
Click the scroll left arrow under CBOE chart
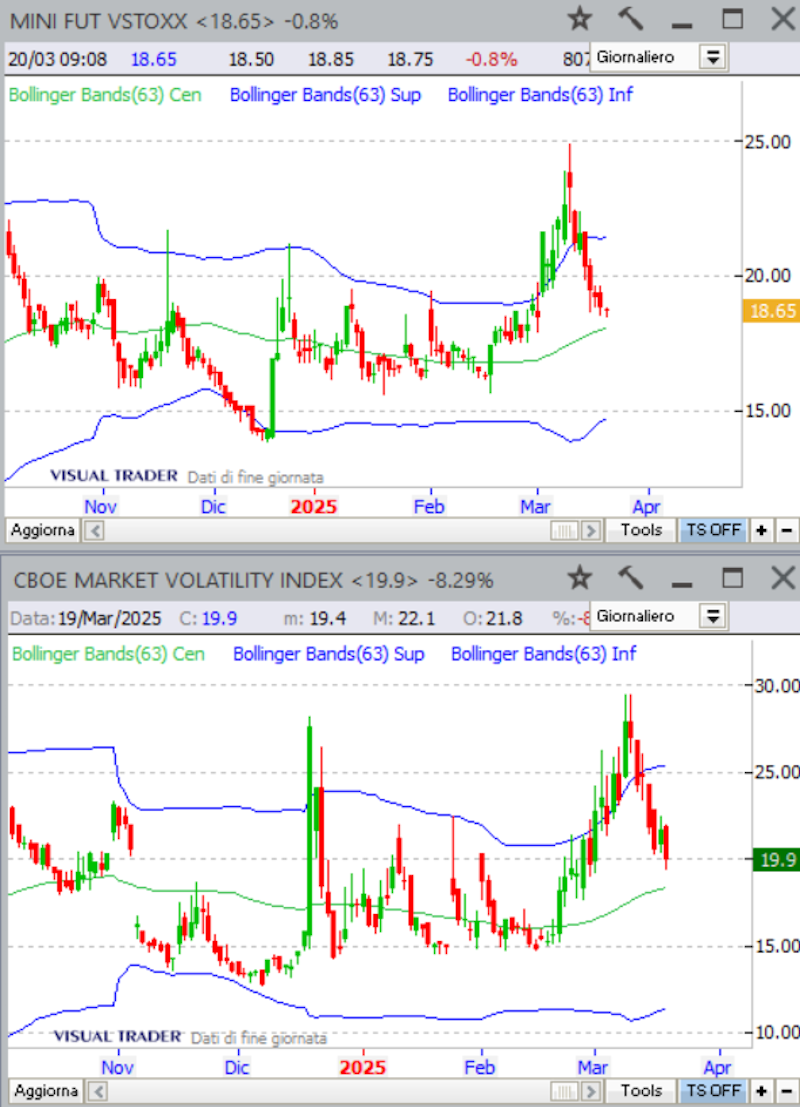click(x=96, y=1090)
